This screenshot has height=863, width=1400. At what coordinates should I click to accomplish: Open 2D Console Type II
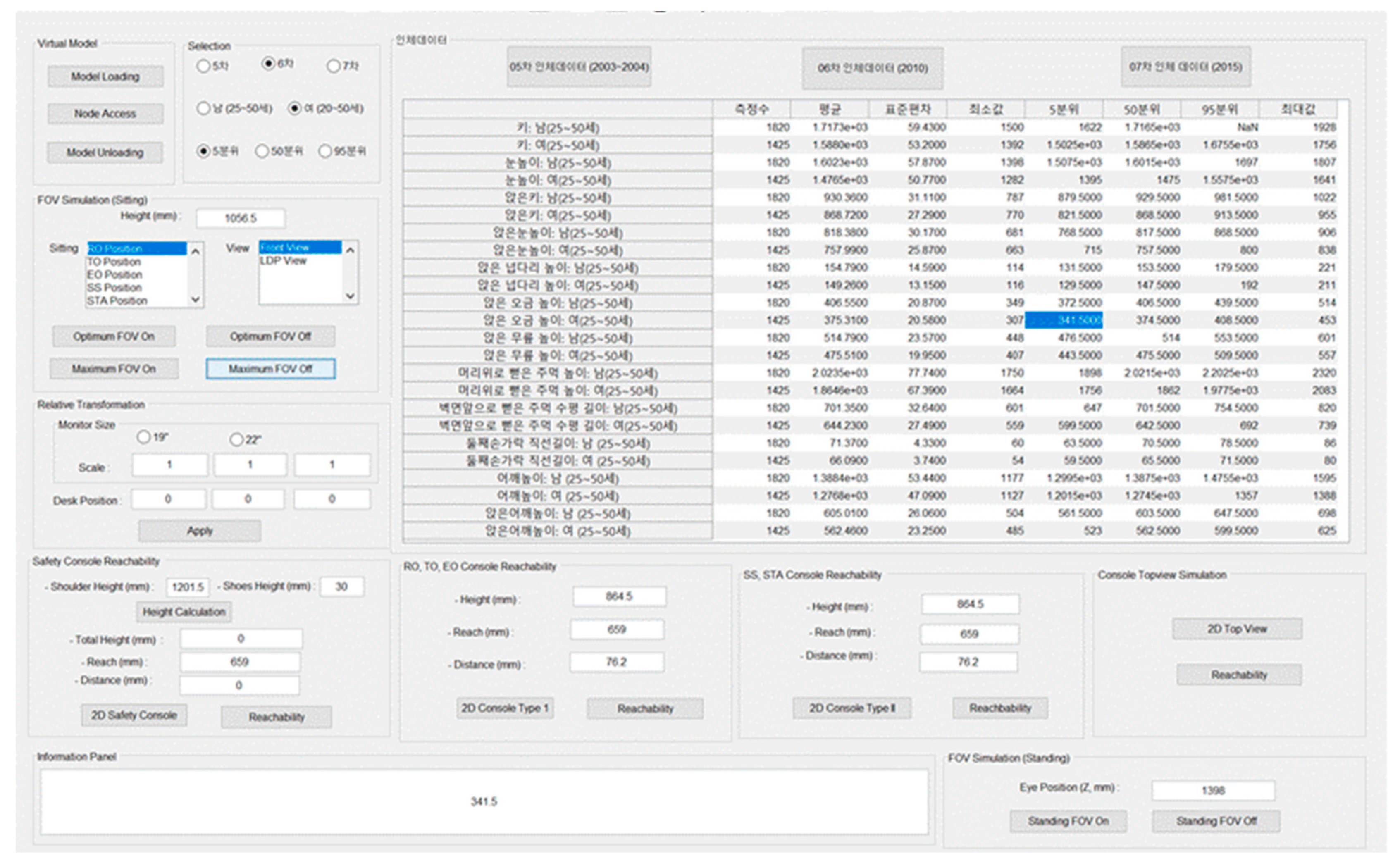coord(852,708)
